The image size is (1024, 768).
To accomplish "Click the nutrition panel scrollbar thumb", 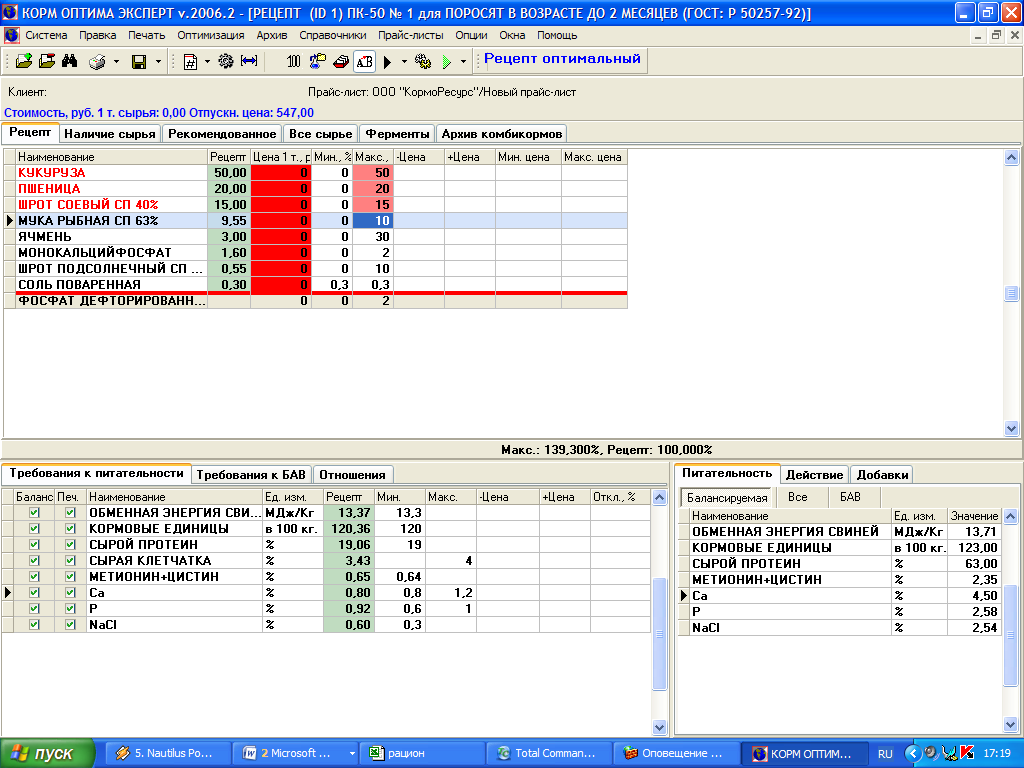I will 1010,635.
